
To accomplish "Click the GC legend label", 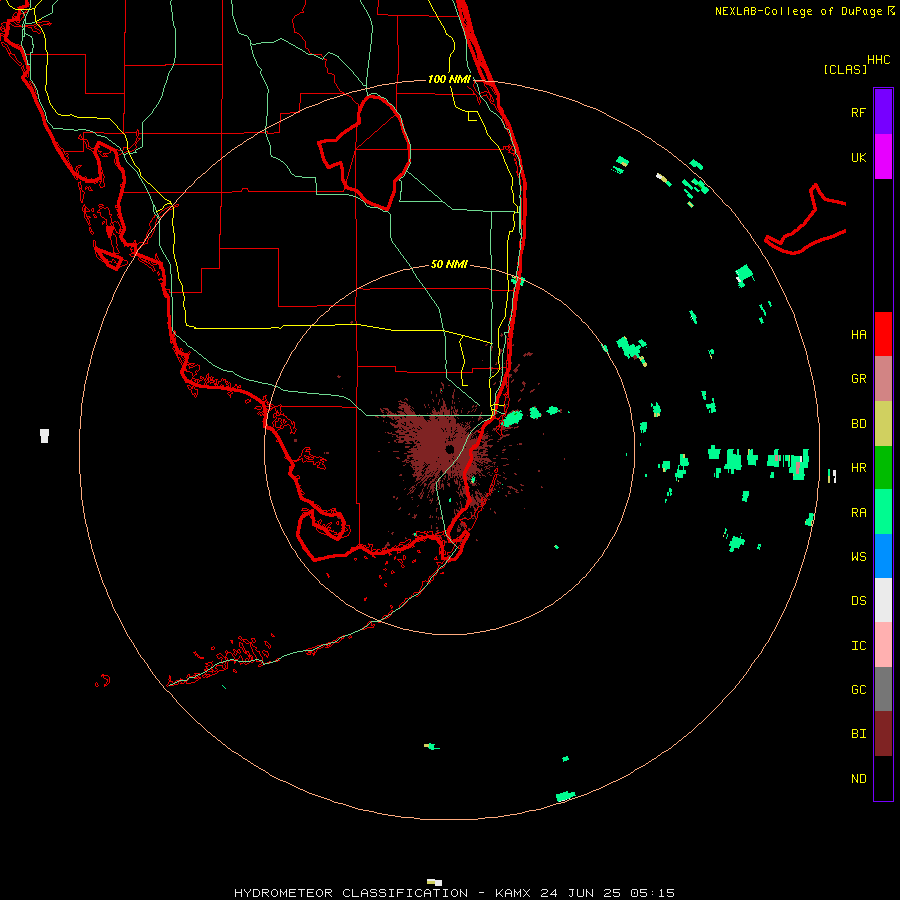I will pyautogui.click(x=858, y=690).
